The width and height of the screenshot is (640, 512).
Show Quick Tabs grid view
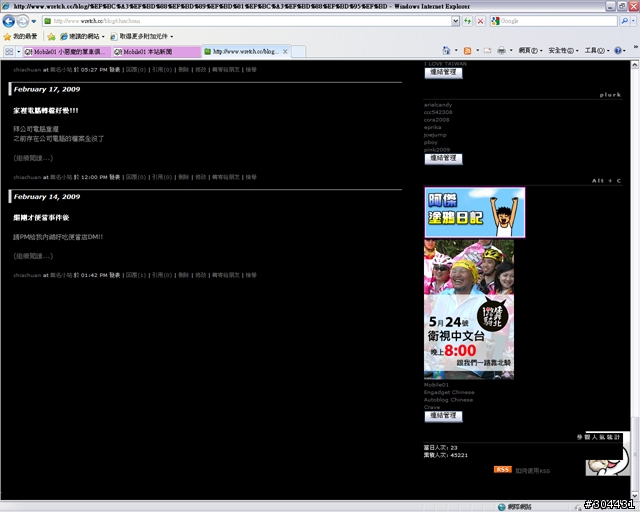tap(9, 51)
